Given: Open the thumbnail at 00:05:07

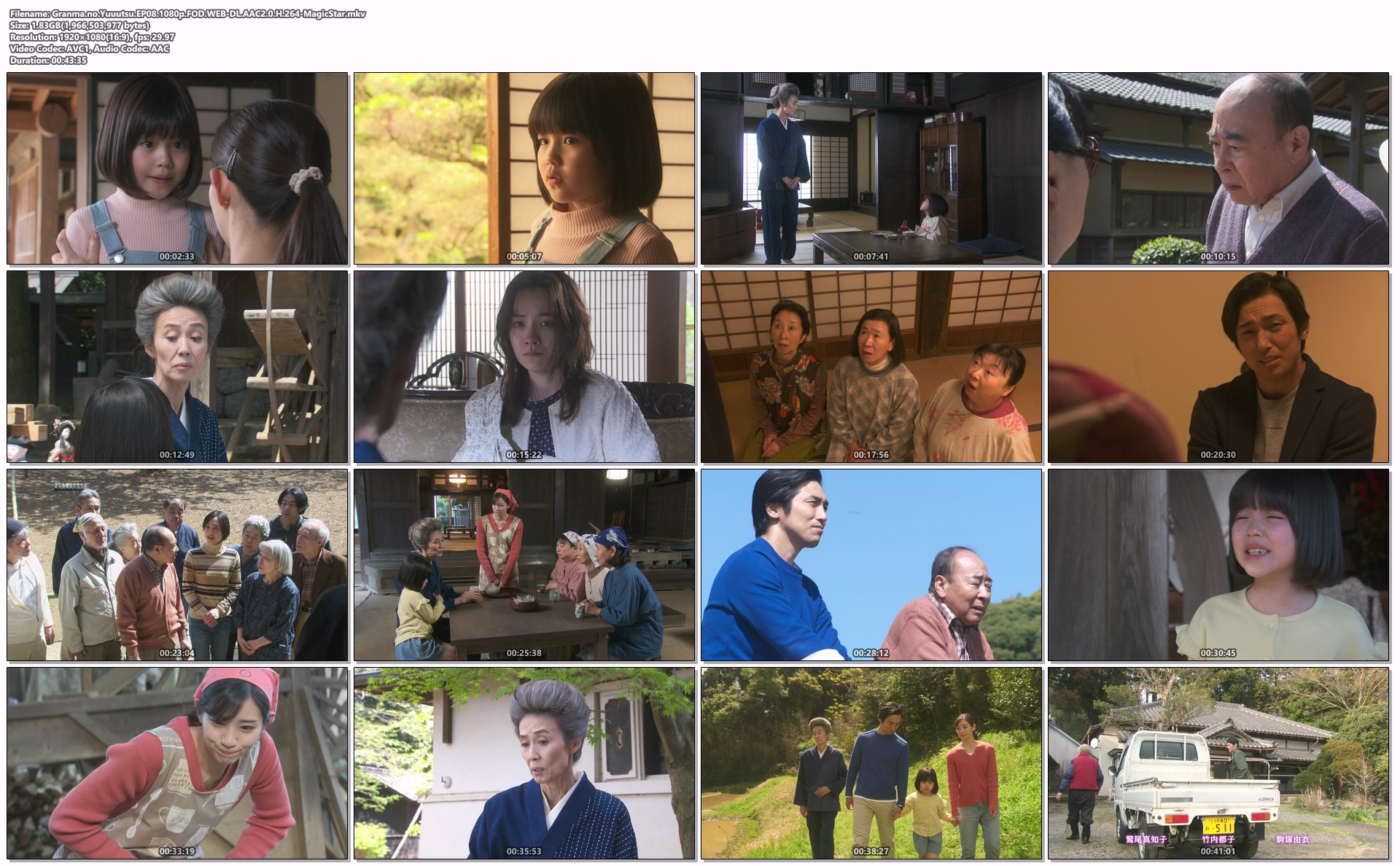Looking at the screenshot, I should [x=524, y=168].
